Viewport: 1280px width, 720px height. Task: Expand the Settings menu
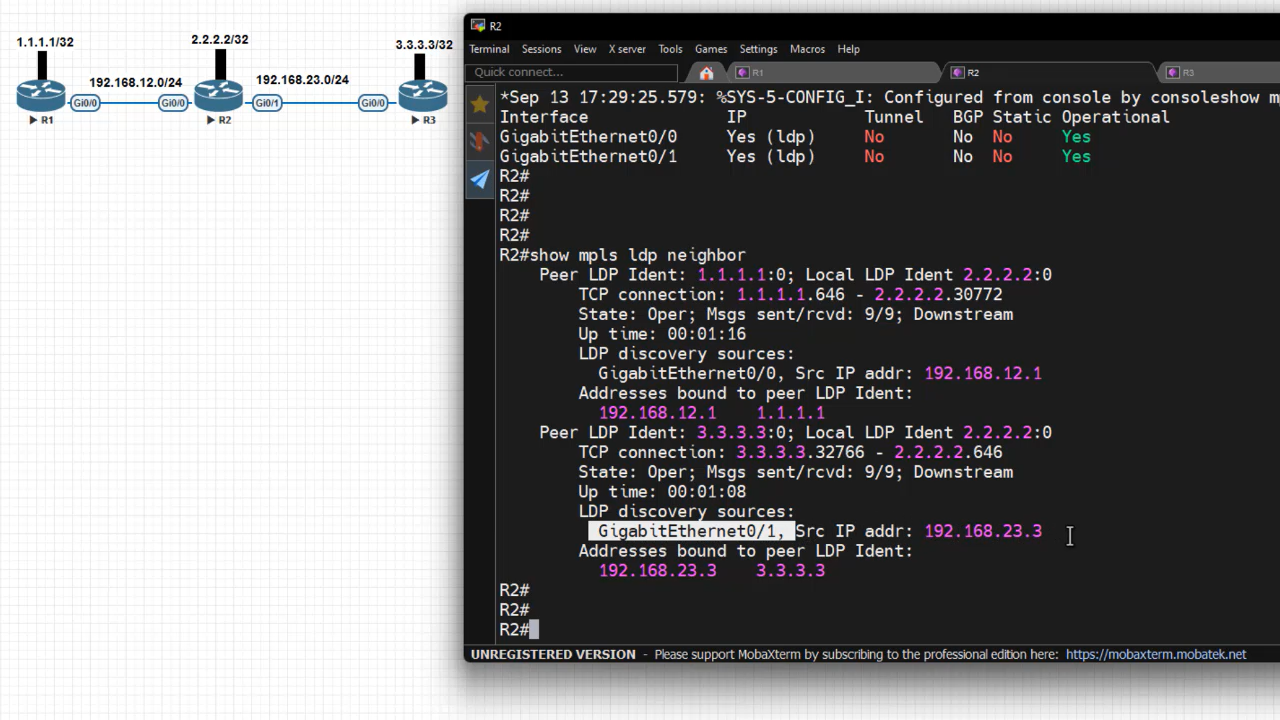pos(758,49)
